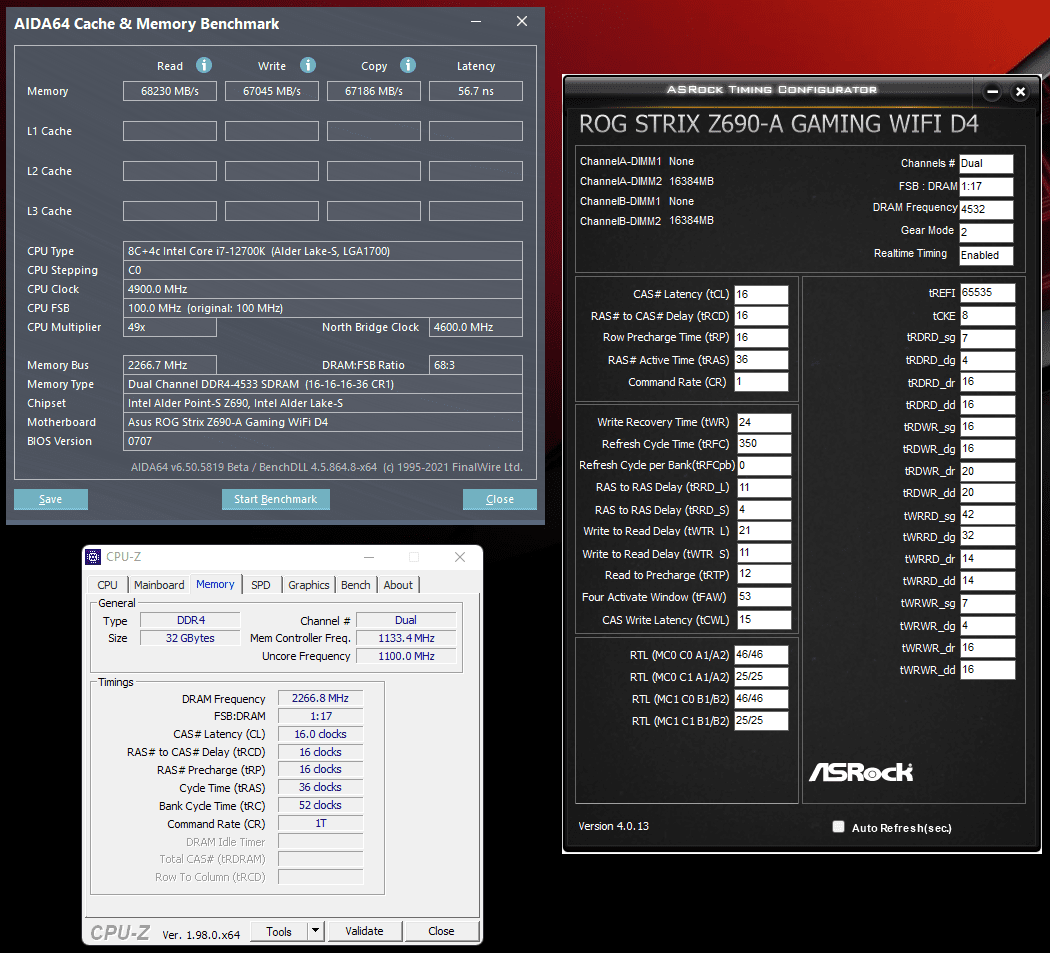Click the Memory Write result 67045 MB/s
Screen dimensions: 1050x953
272,91
